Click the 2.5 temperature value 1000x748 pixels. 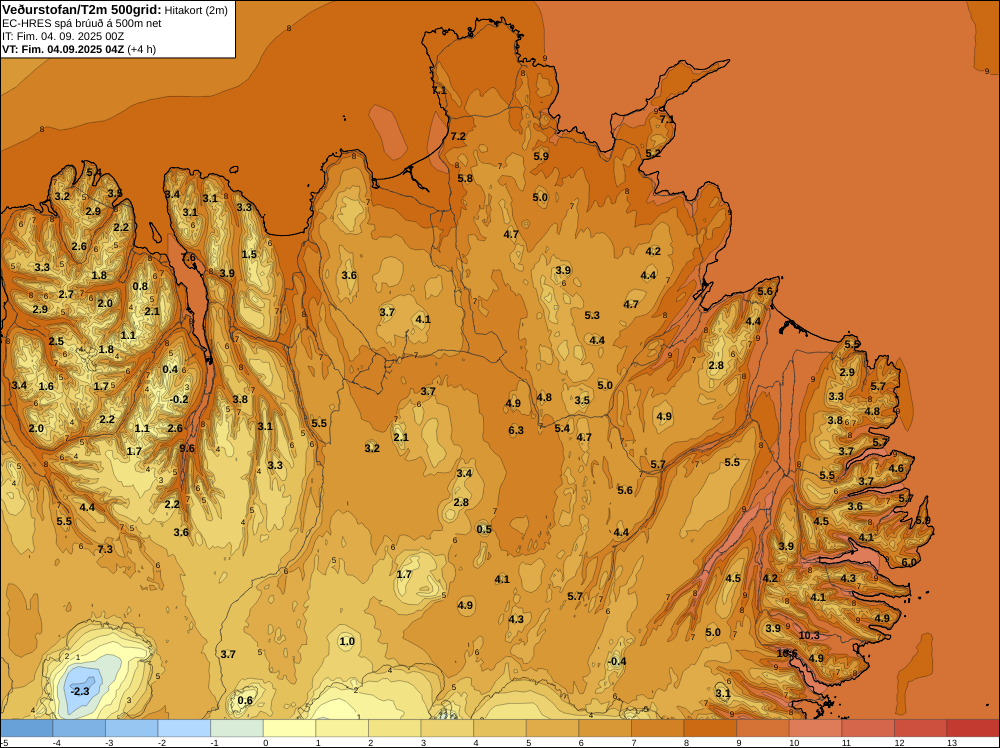56,341
